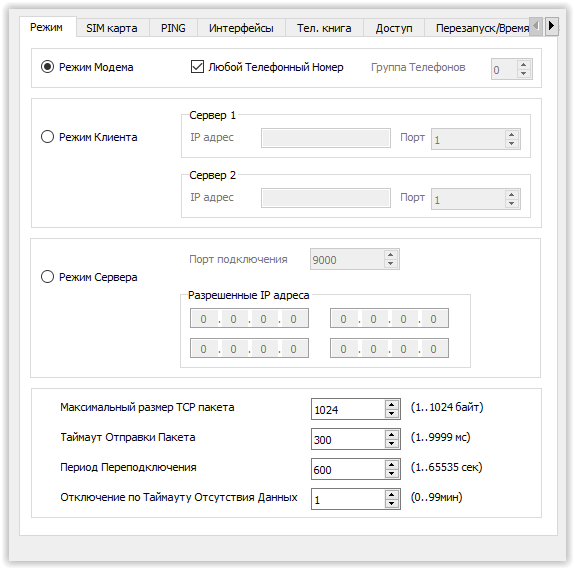This screenshot has height=569, width=574.
Task: Switch to the Тел. книга tab
Action: [x=324, y=28]
